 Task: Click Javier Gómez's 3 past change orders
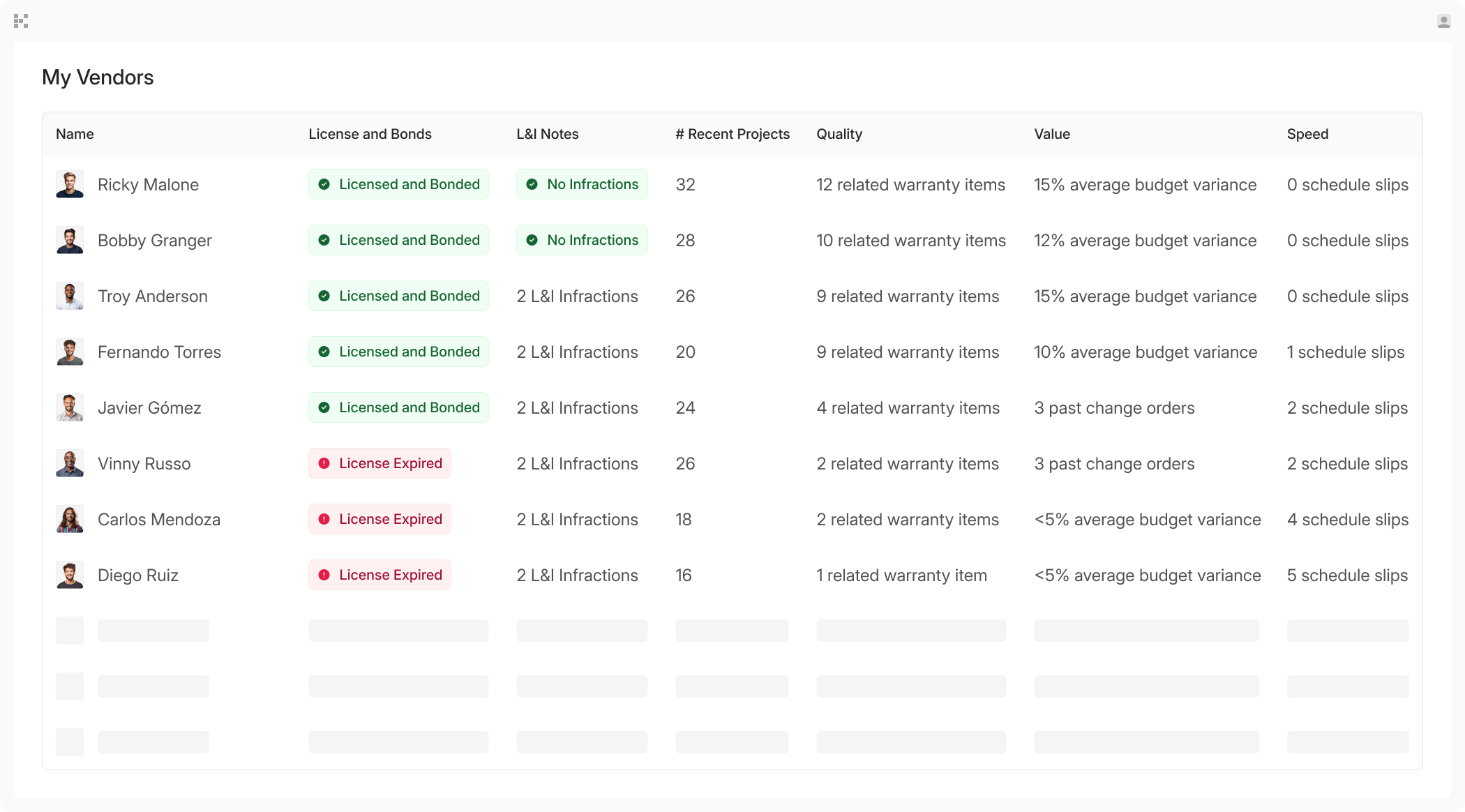coord(1114,408)
